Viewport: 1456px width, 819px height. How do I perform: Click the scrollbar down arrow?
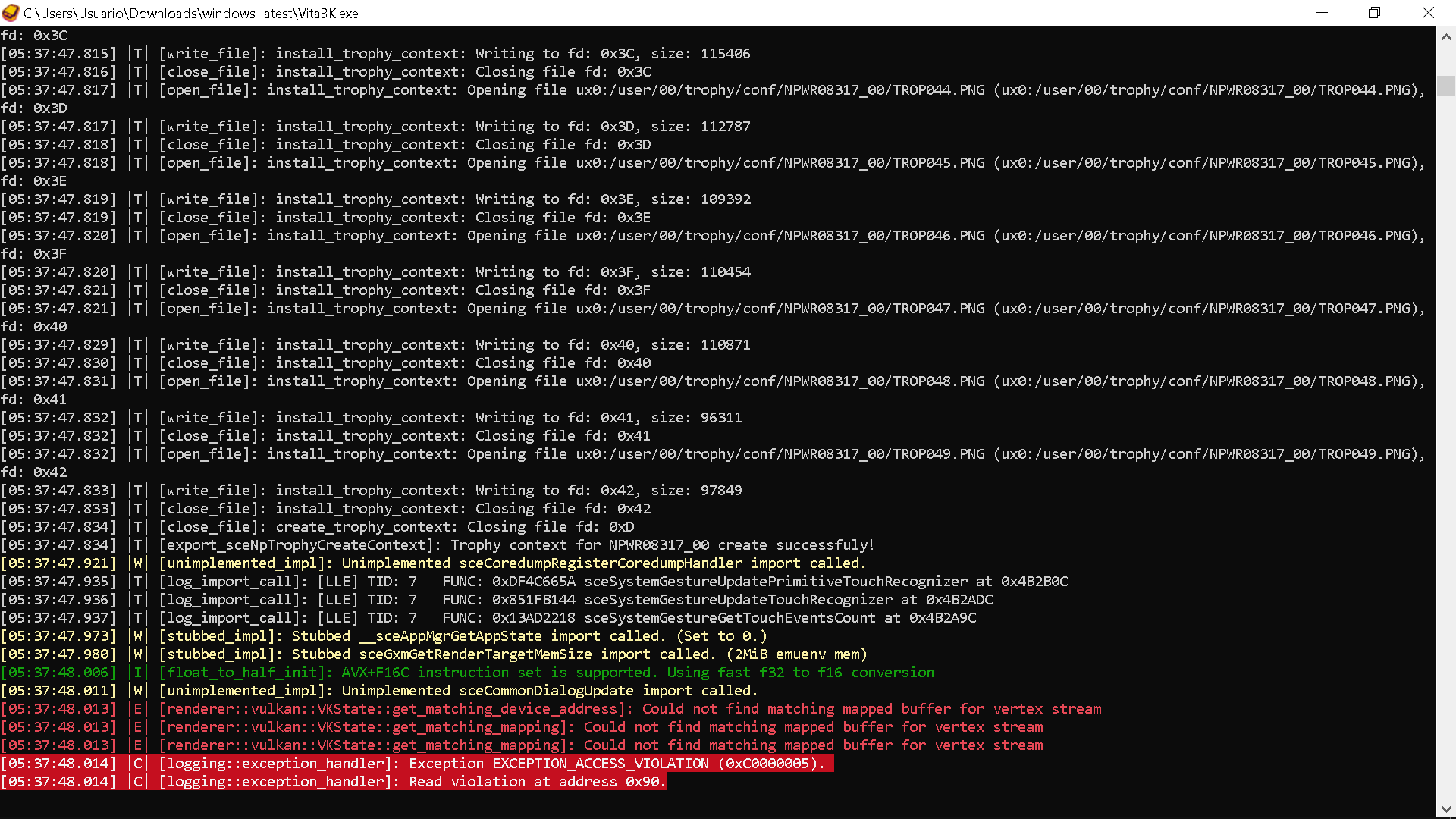[1447, 807]
